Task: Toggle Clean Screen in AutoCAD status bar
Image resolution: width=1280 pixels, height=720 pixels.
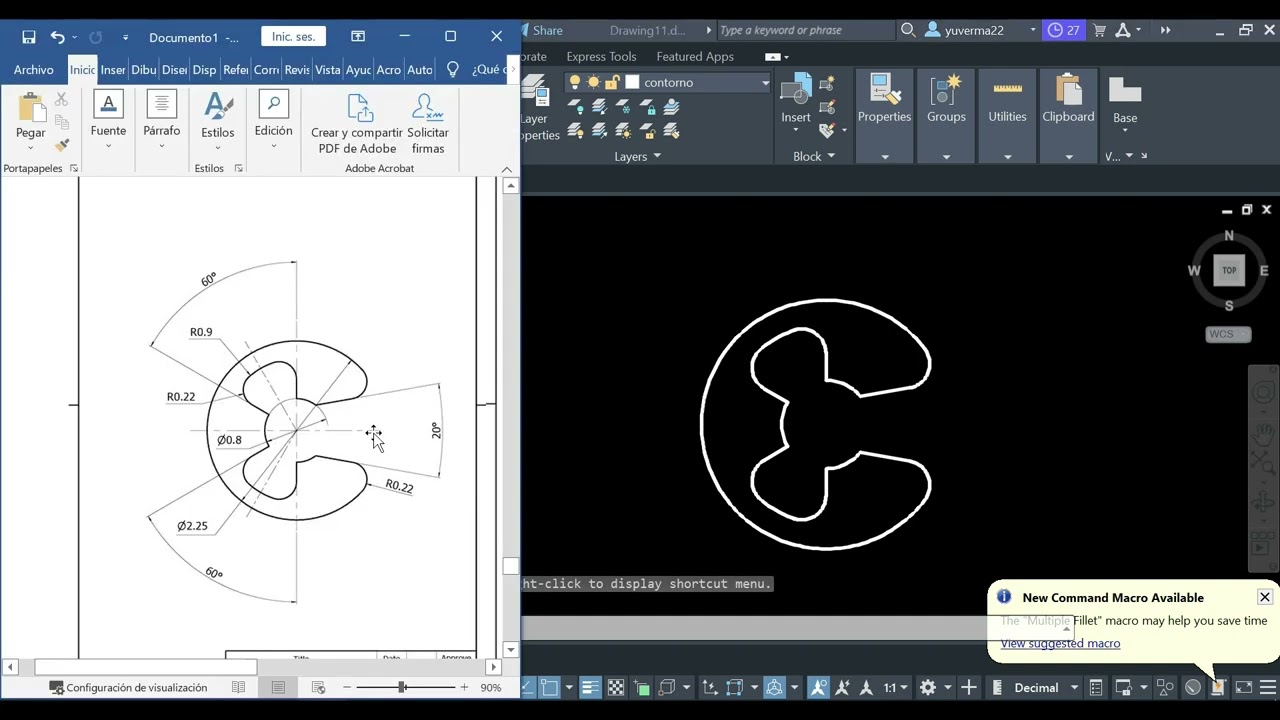Action: click(1243, 687)
